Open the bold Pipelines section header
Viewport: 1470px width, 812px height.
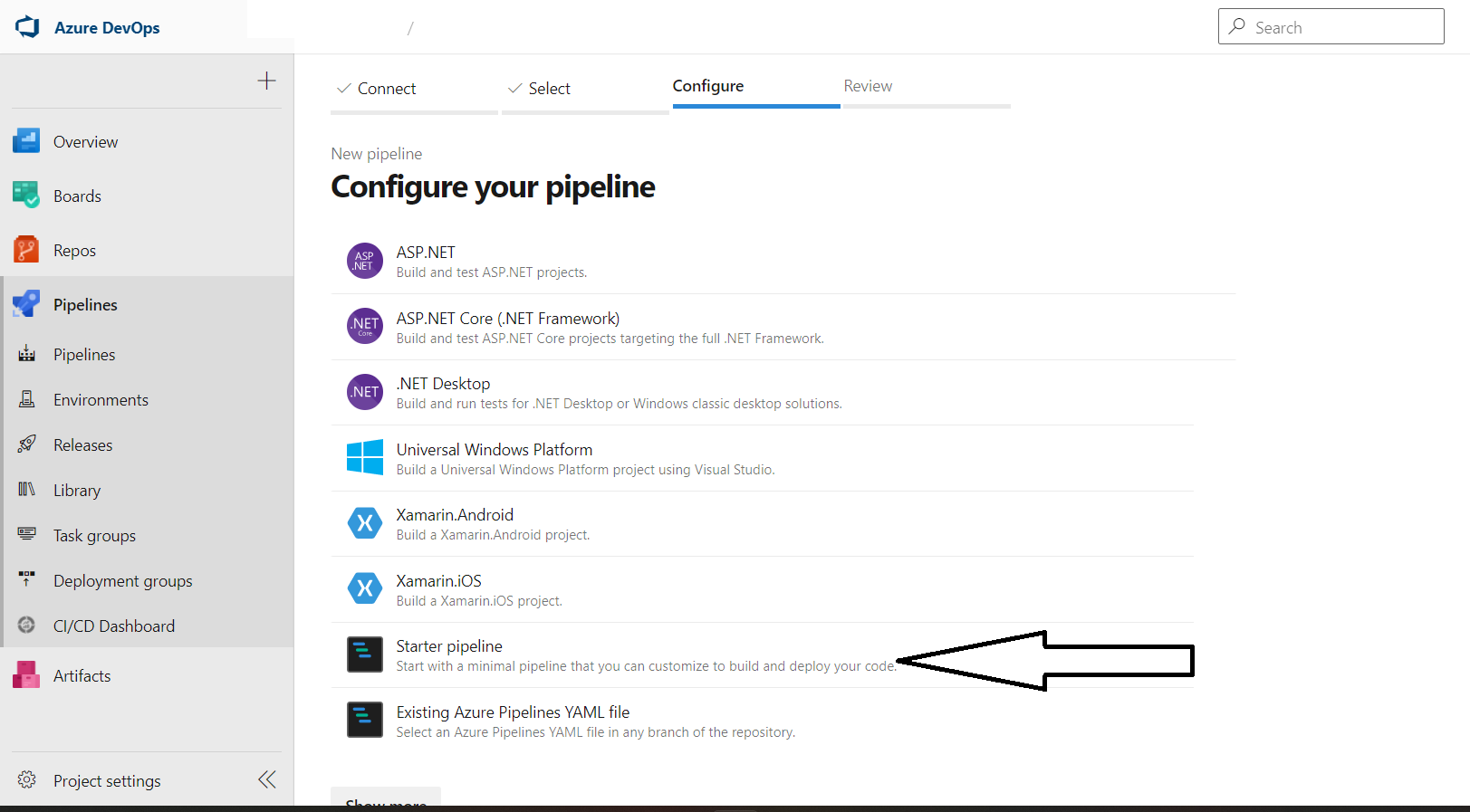pos(85,305)
